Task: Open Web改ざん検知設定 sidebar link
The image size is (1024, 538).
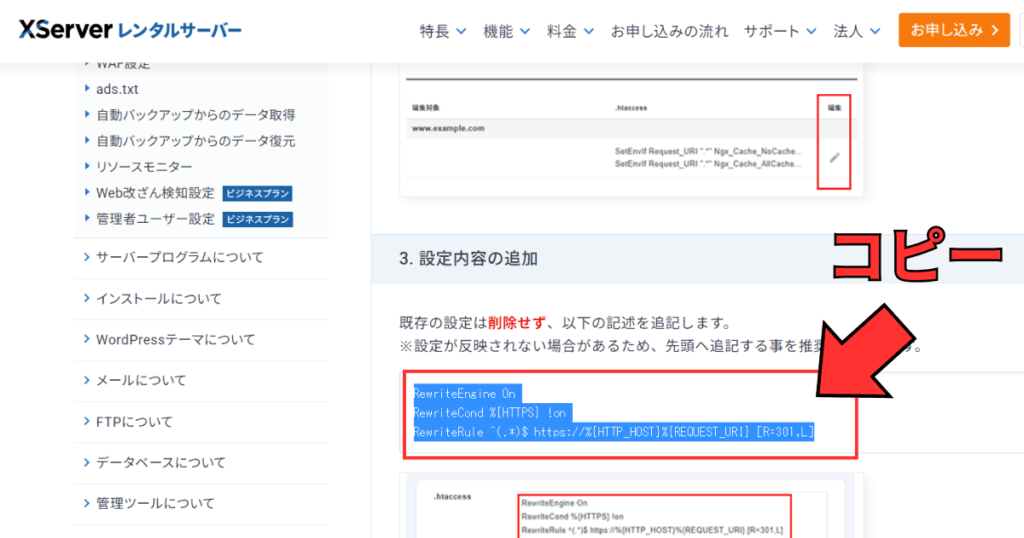Action: pyautogui.click(x=155, y=193)
